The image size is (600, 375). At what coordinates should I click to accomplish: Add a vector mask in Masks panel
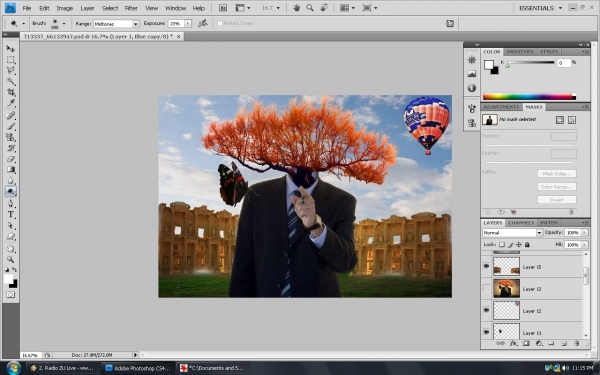572,120
